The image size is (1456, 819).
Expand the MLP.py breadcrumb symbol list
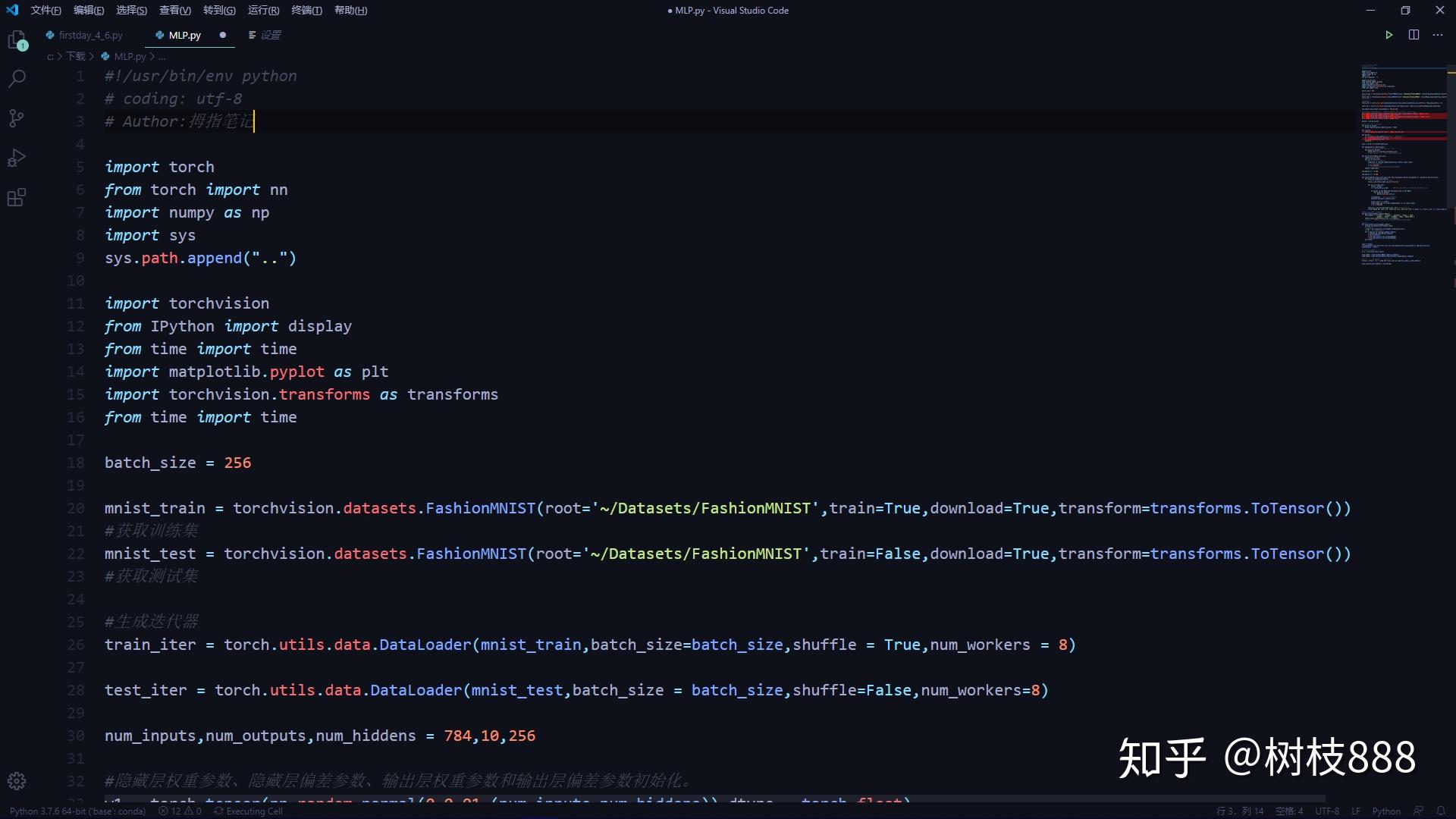(x=130, y=56)
